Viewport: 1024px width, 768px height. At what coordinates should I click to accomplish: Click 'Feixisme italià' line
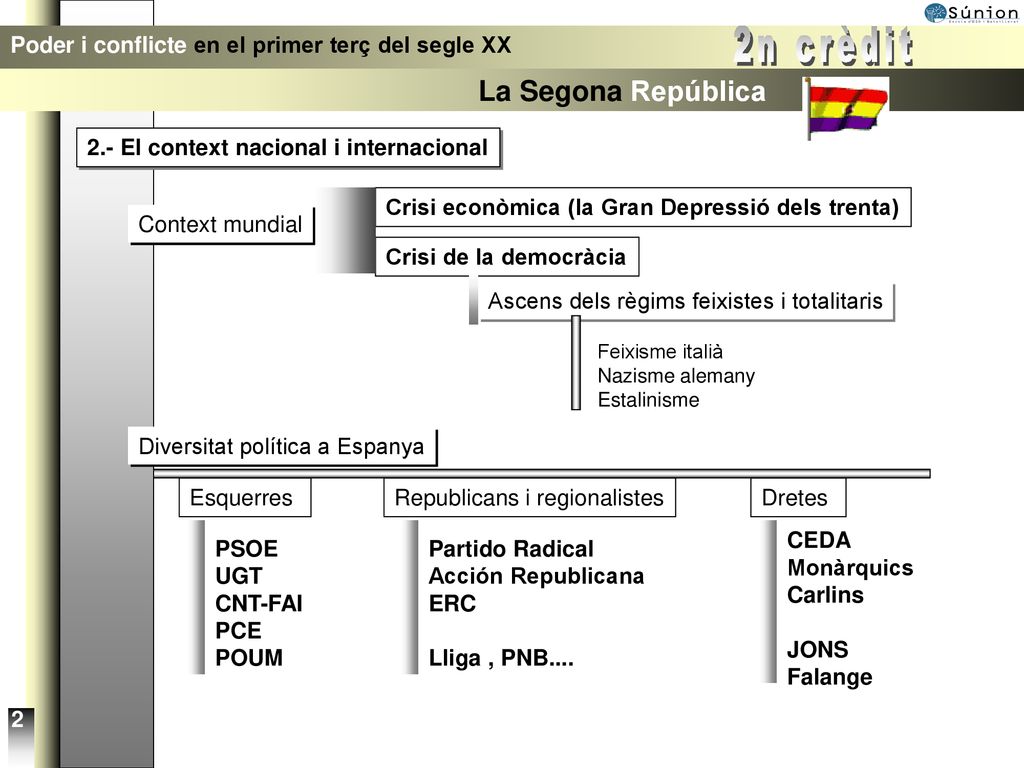click(x=660, y=351)
